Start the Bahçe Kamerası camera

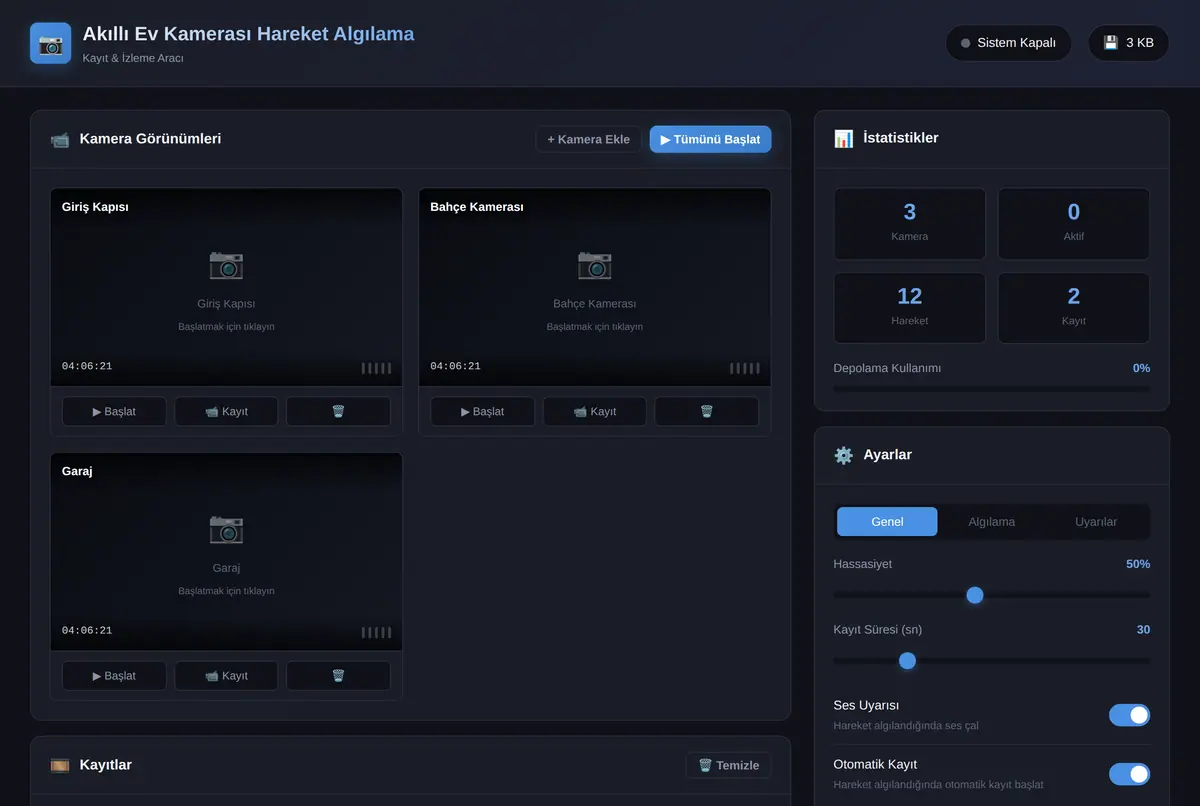pos(482,411)
